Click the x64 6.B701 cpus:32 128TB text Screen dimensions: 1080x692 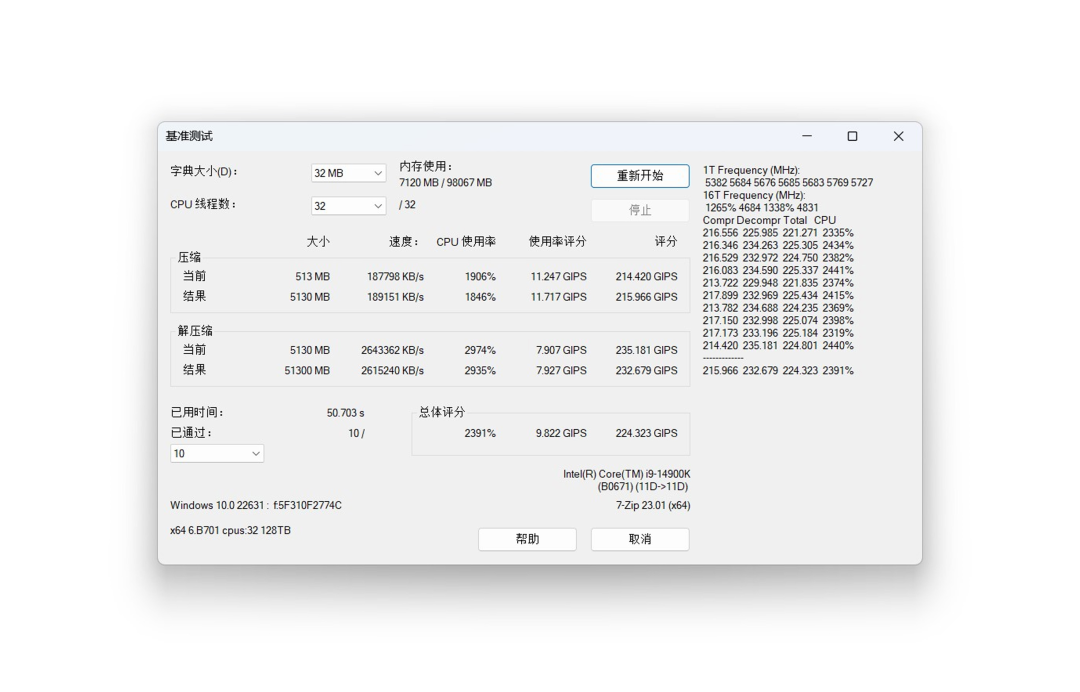231,530
